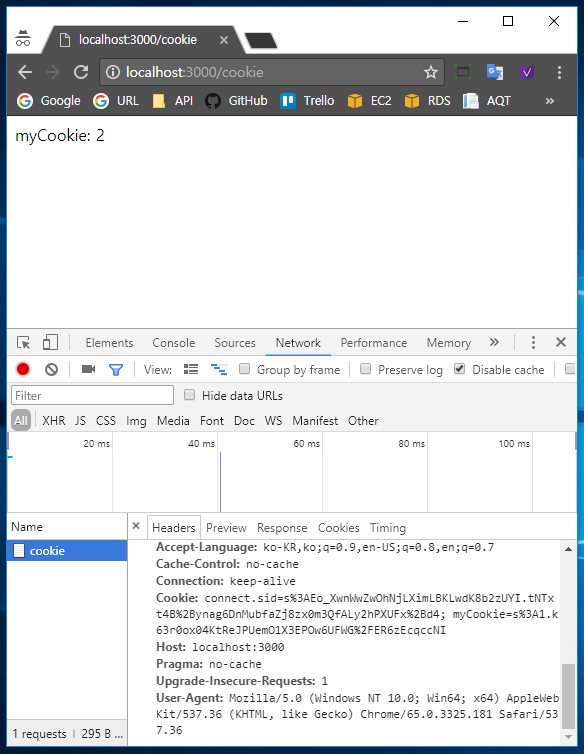Sort requests by the Name column
The image size is (584, 754).
click(x=67, y=527)
